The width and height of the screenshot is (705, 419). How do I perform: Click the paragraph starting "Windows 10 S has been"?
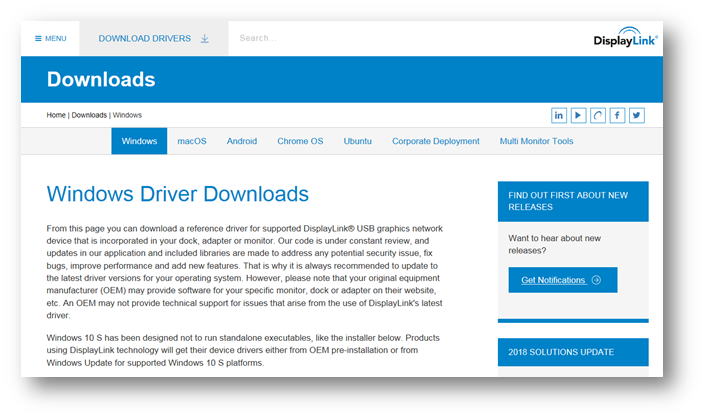tap(243, 350)
